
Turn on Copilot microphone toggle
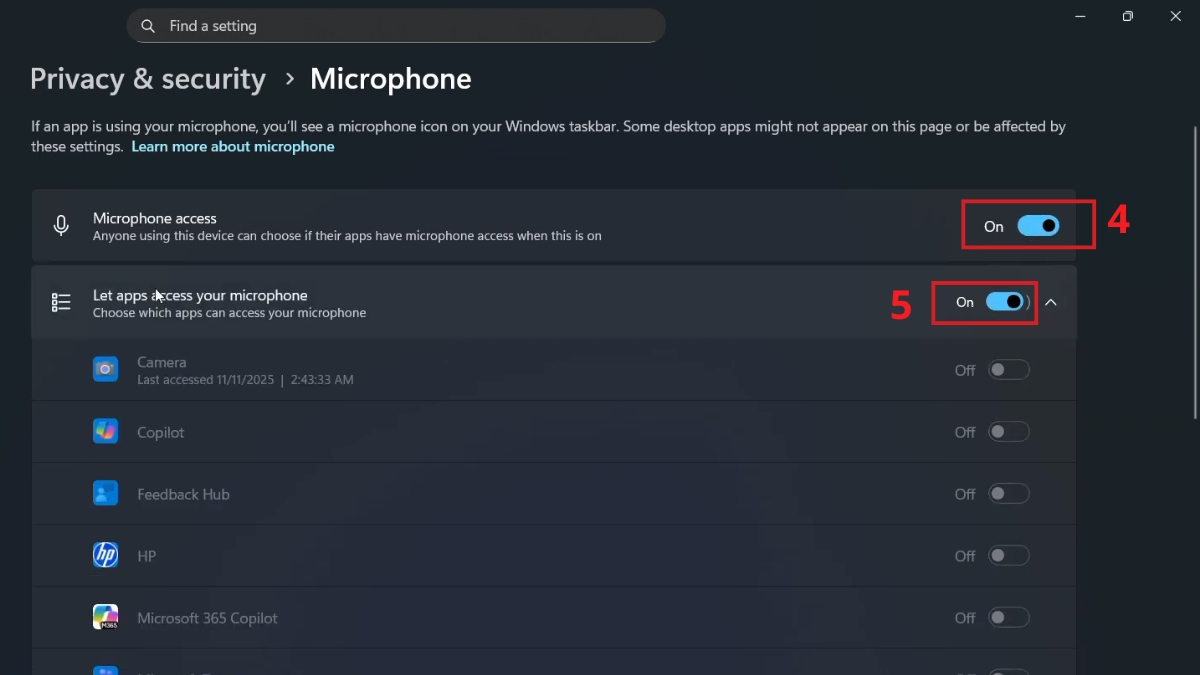pos(1009,432)
